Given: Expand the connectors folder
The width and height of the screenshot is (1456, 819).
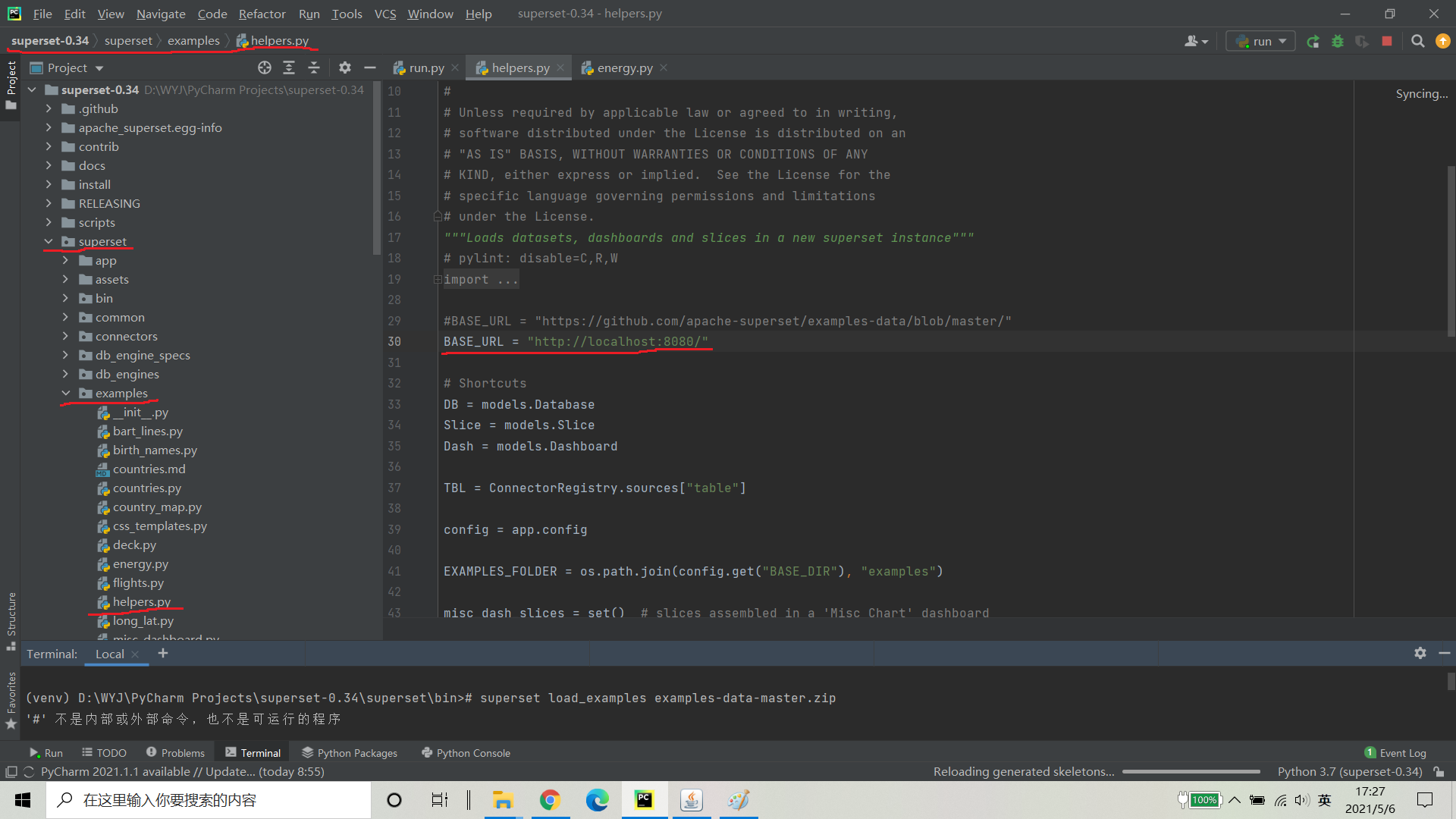Looking at the screenshot, I should click(66, 336).
